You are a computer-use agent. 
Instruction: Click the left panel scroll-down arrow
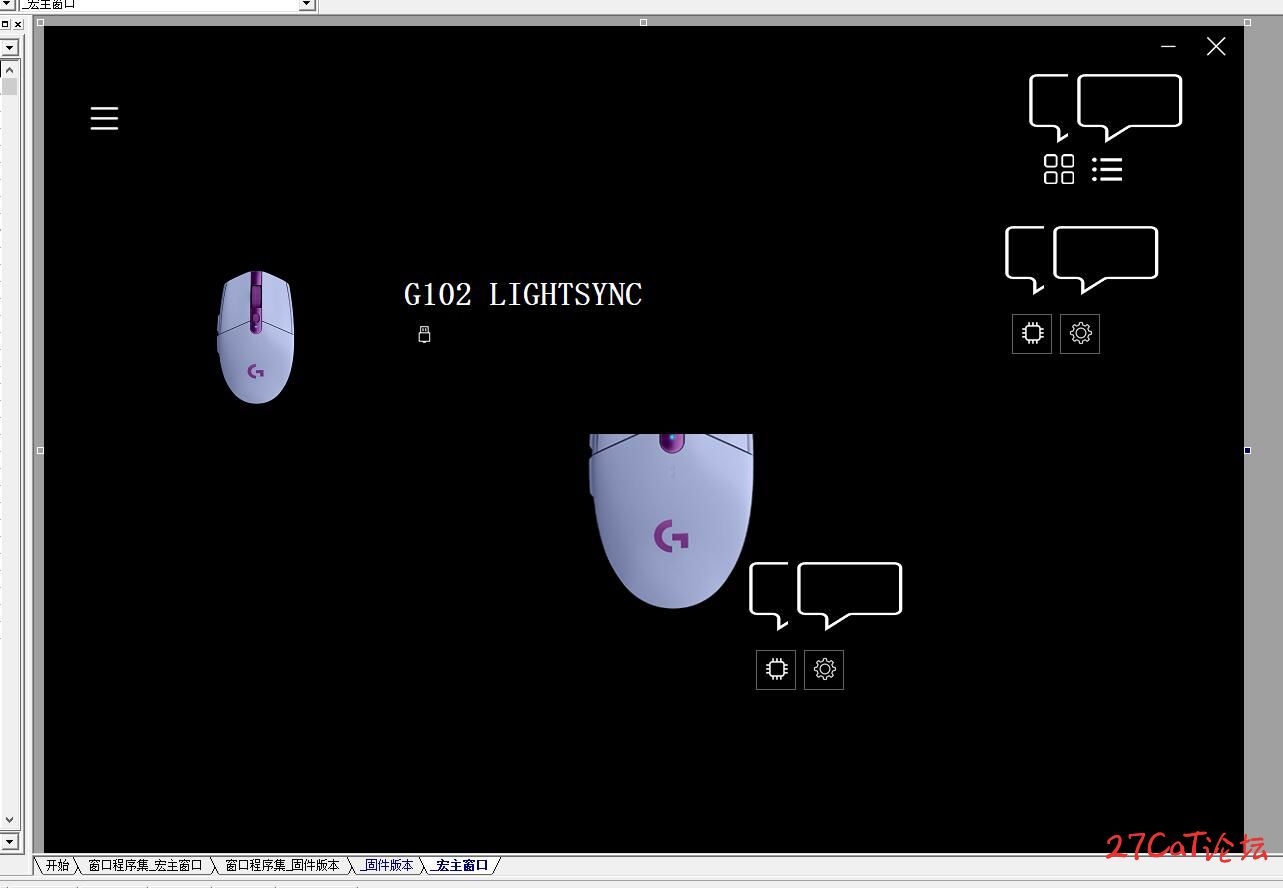pyautogui.click(x=9, y=821)
